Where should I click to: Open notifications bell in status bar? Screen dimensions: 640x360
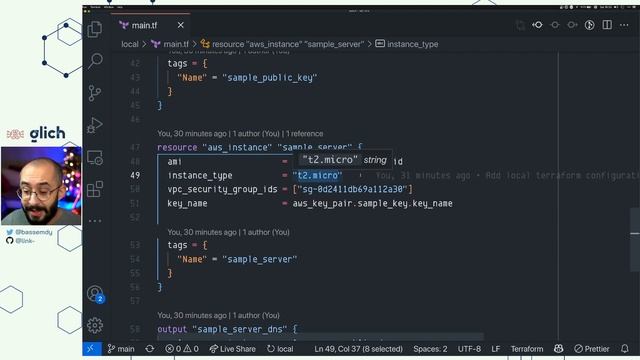(x=624, y=349)
